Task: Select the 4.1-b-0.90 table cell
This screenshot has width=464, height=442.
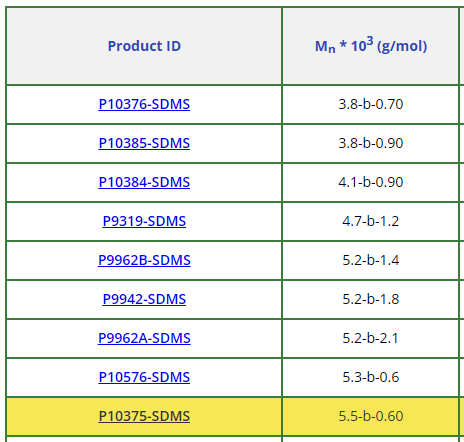Action: [x=371, y=182]
